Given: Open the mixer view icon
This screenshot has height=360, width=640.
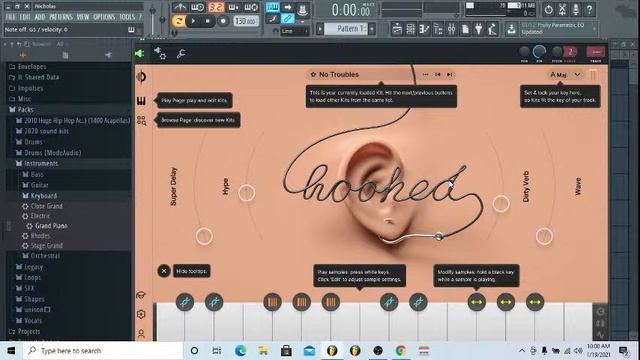Looking at the screenshot, I should [451, 29].
